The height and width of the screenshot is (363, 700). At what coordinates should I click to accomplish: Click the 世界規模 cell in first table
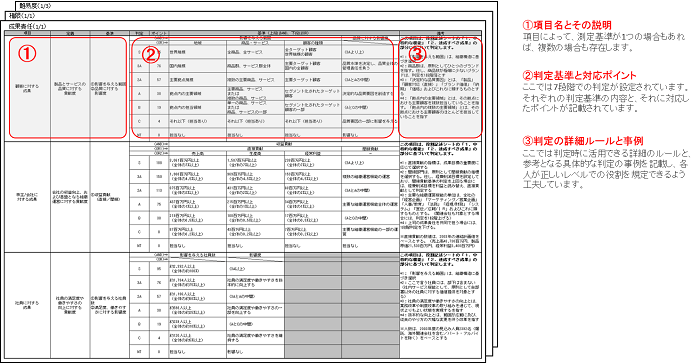[197, 52]
